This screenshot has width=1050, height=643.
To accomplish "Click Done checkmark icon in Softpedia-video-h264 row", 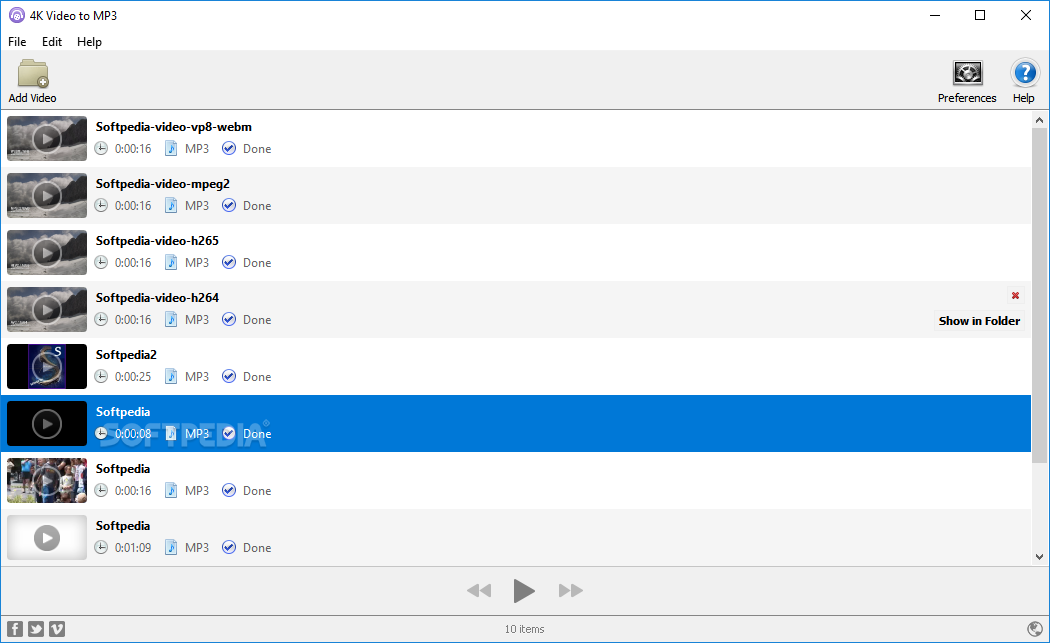I will click(229, 319).
